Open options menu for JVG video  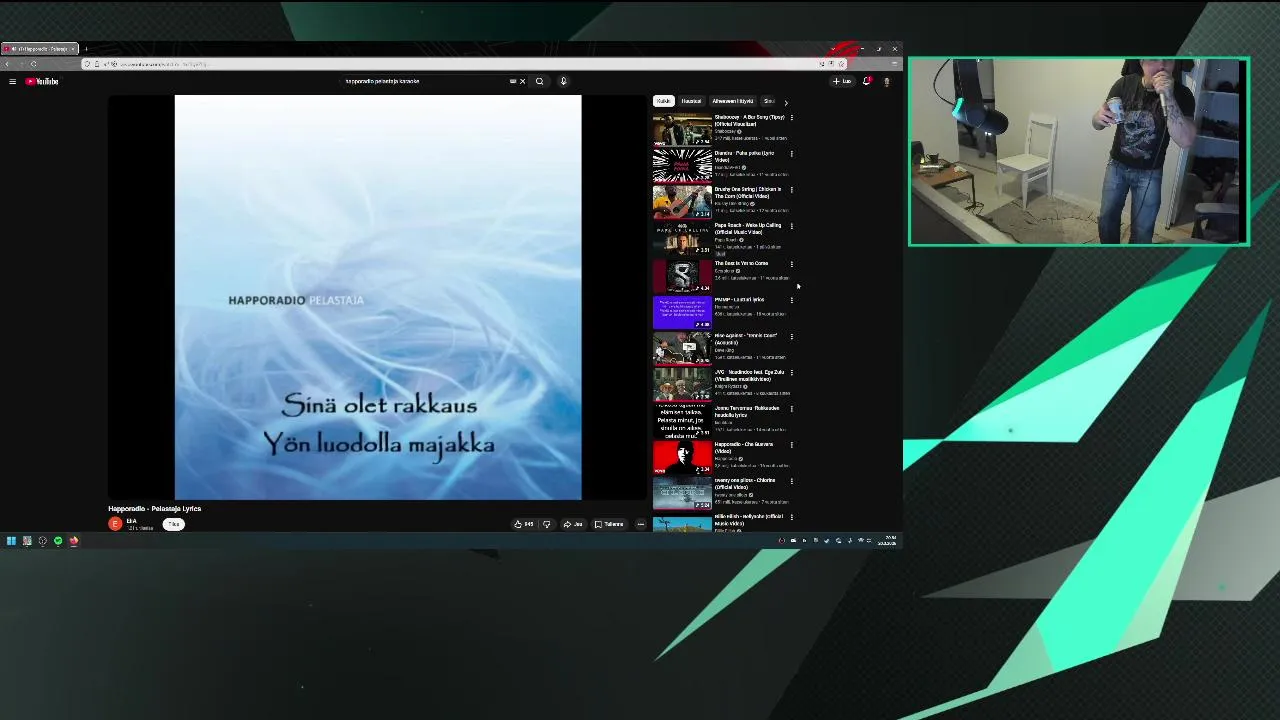tap(792, 372)
